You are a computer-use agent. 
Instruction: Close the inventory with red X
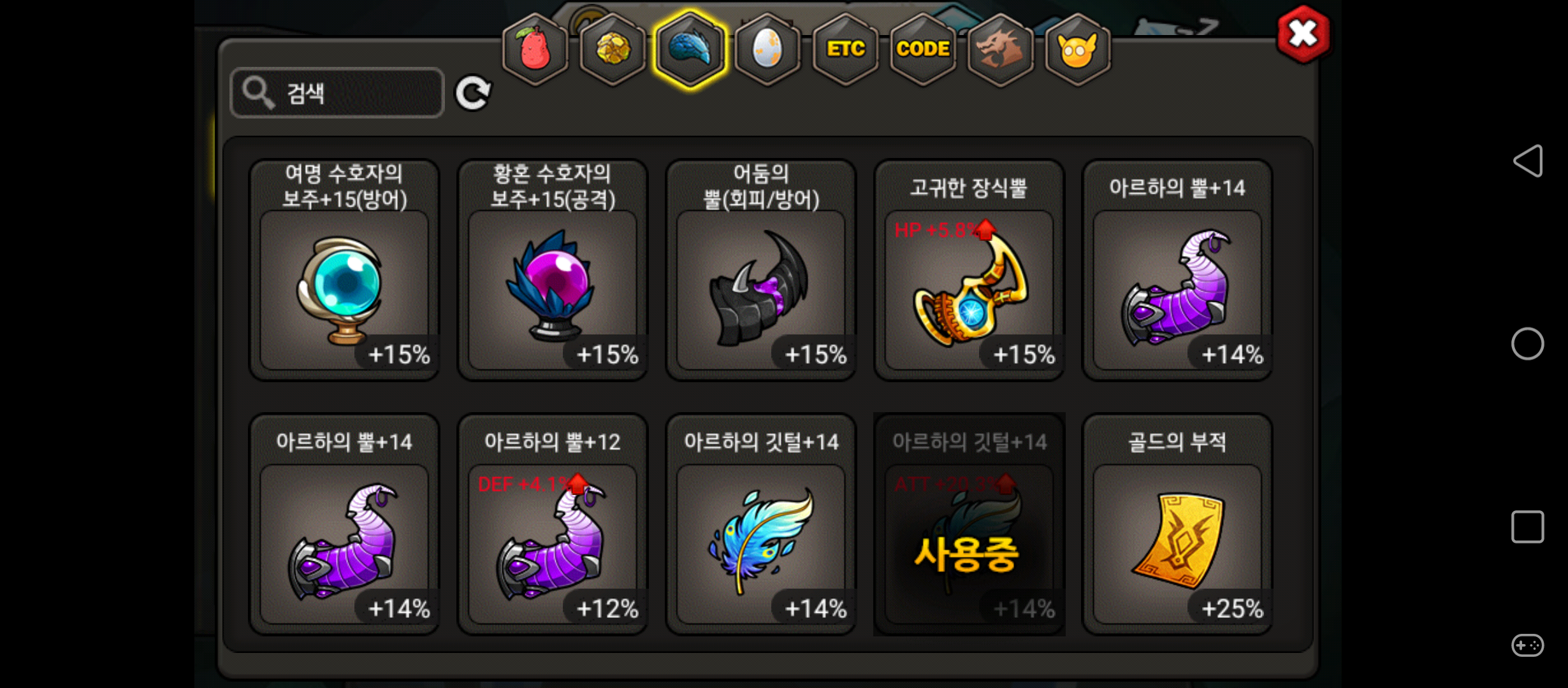1303,34
